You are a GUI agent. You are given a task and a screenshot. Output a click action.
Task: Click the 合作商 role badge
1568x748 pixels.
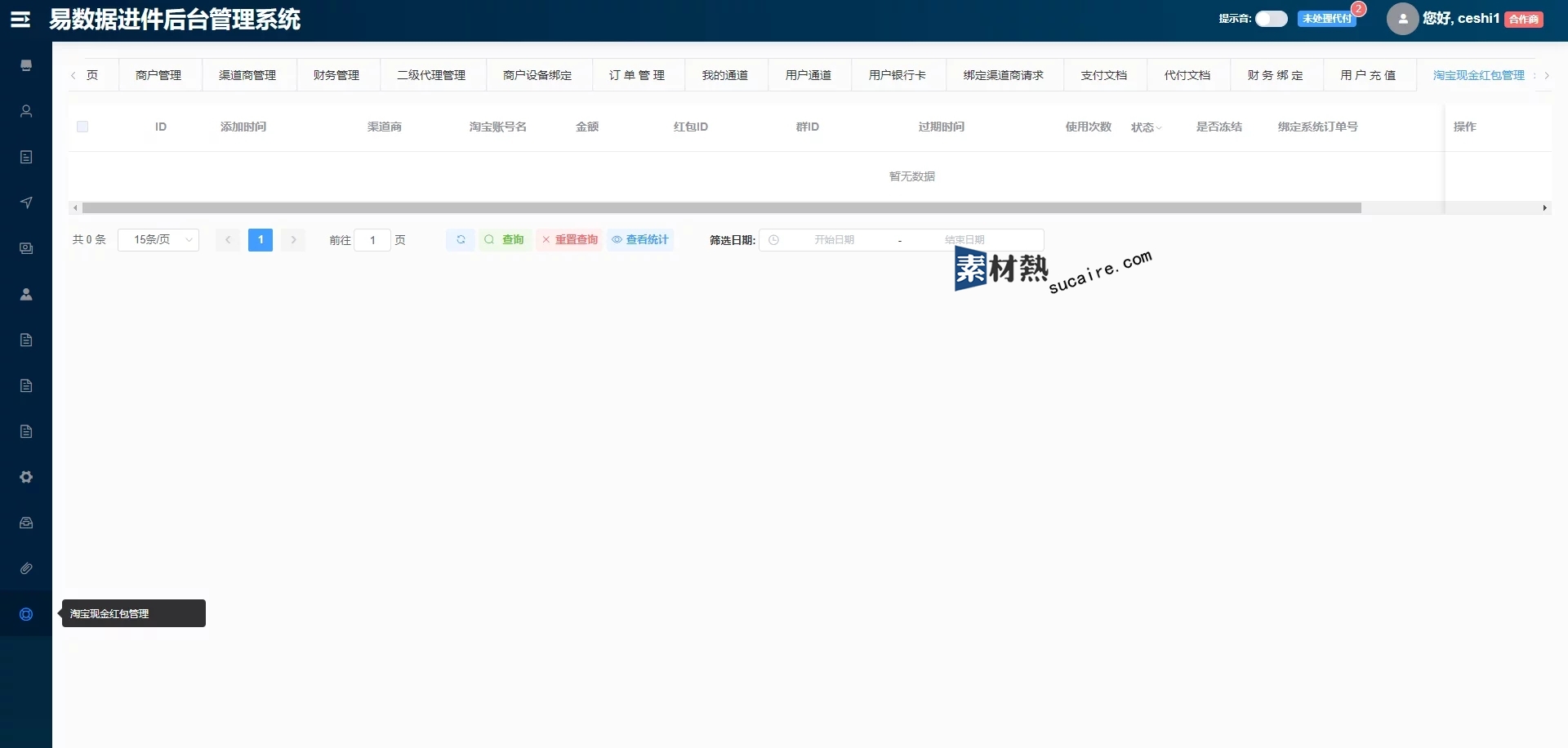click(1524, 20)
